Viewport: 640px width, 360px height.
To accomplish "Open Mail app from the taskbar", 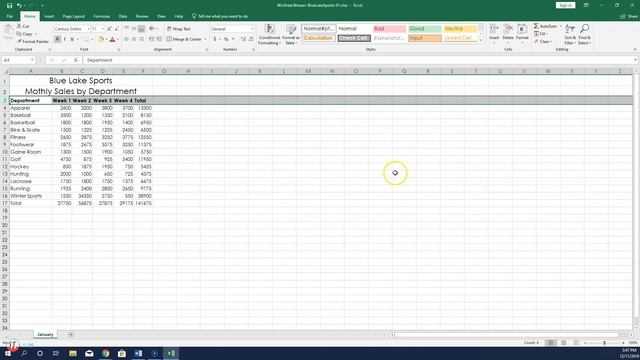I will coord(89,353).
